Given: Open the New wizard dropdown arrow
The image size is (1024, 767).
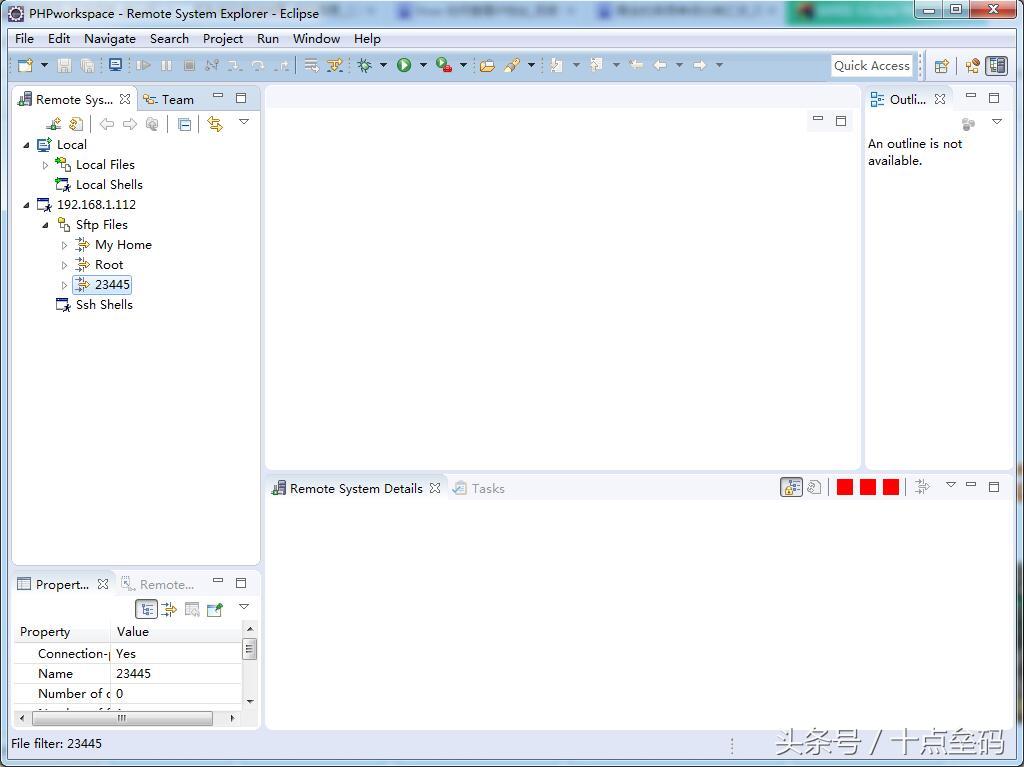Looking at the screenshot, I should pos(44,65).
